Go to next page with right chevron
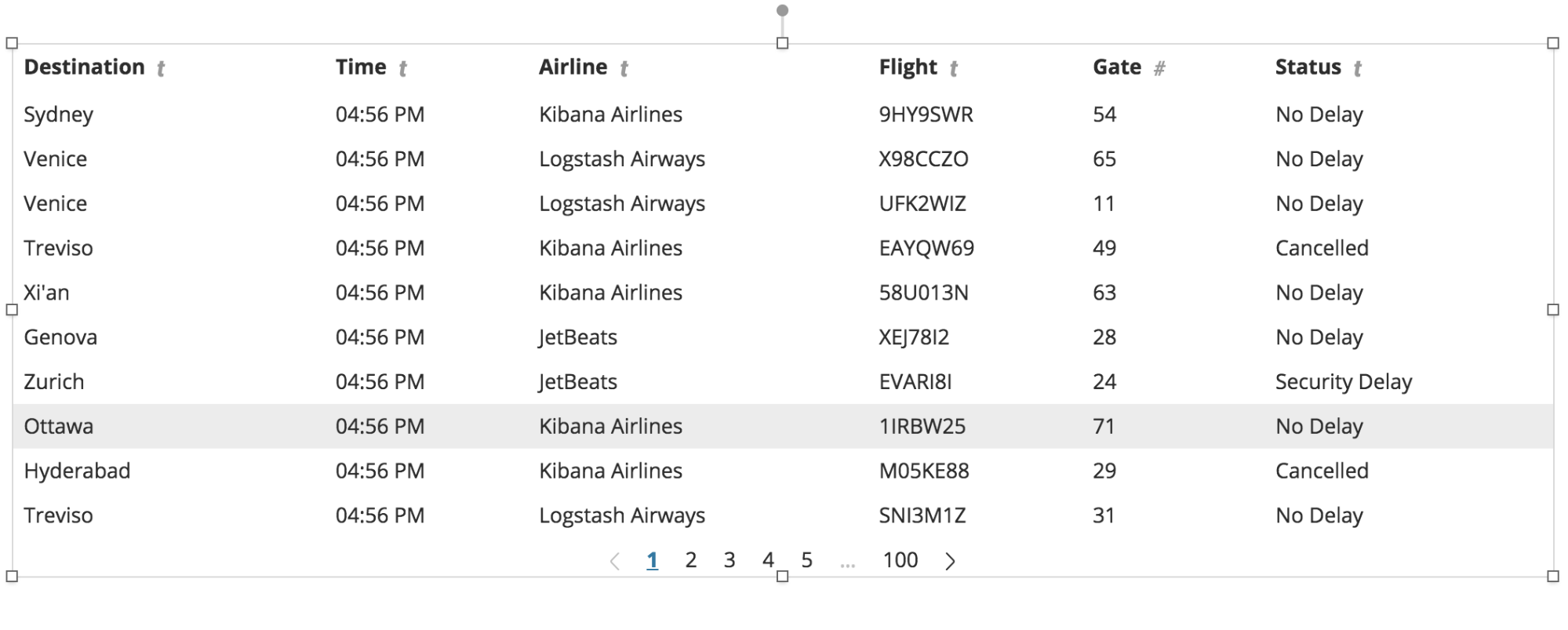 coord(950,561)
